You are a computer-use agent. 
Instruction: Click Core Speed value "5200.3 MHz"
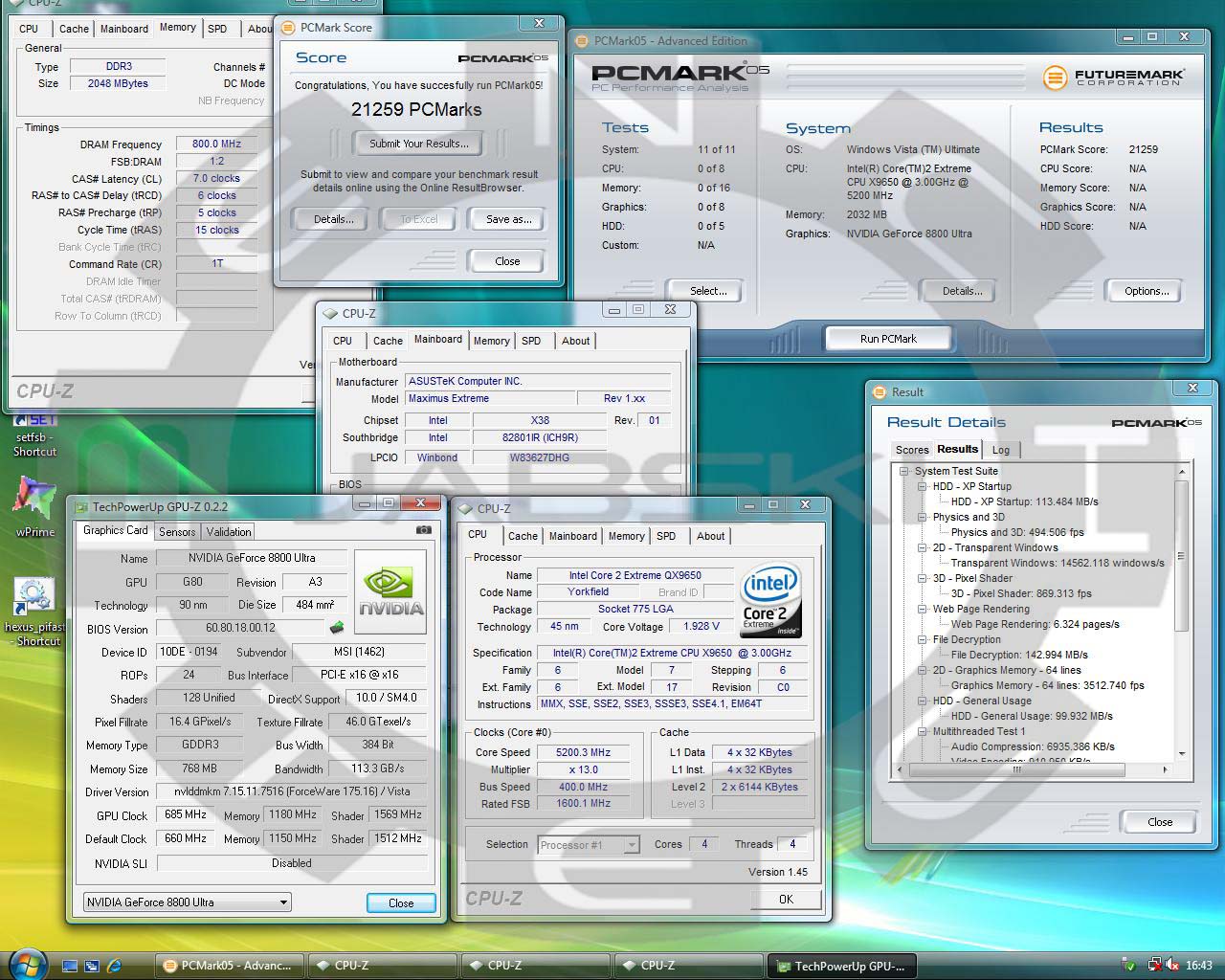point(583,752)
